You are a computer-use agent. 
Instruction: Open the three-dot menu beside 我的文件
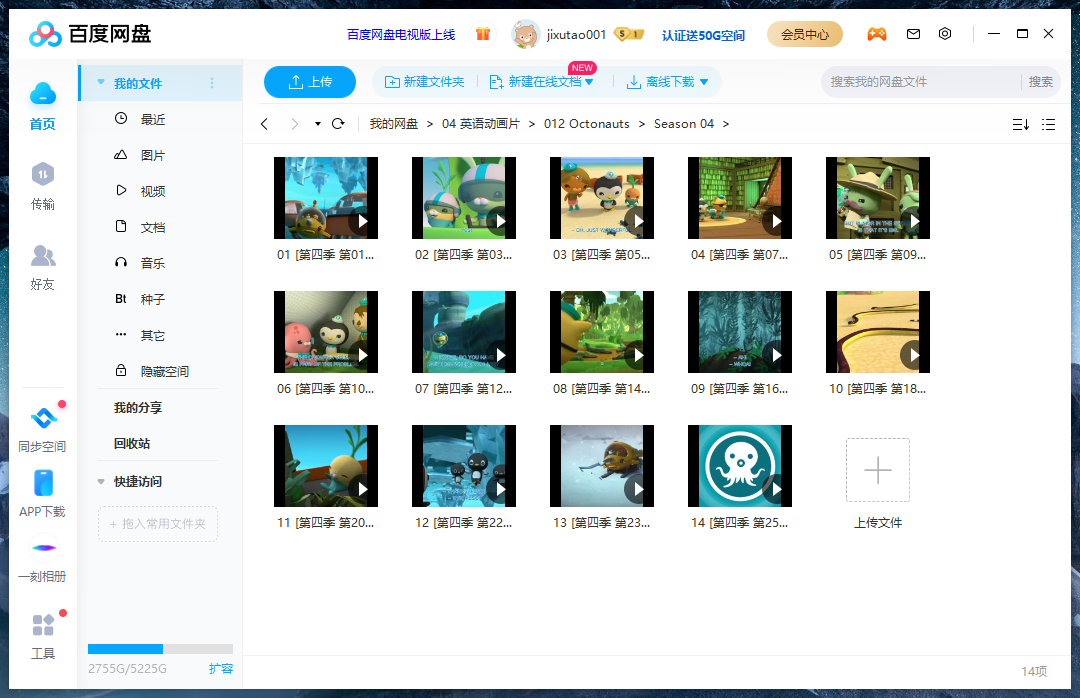coord(212,83)
